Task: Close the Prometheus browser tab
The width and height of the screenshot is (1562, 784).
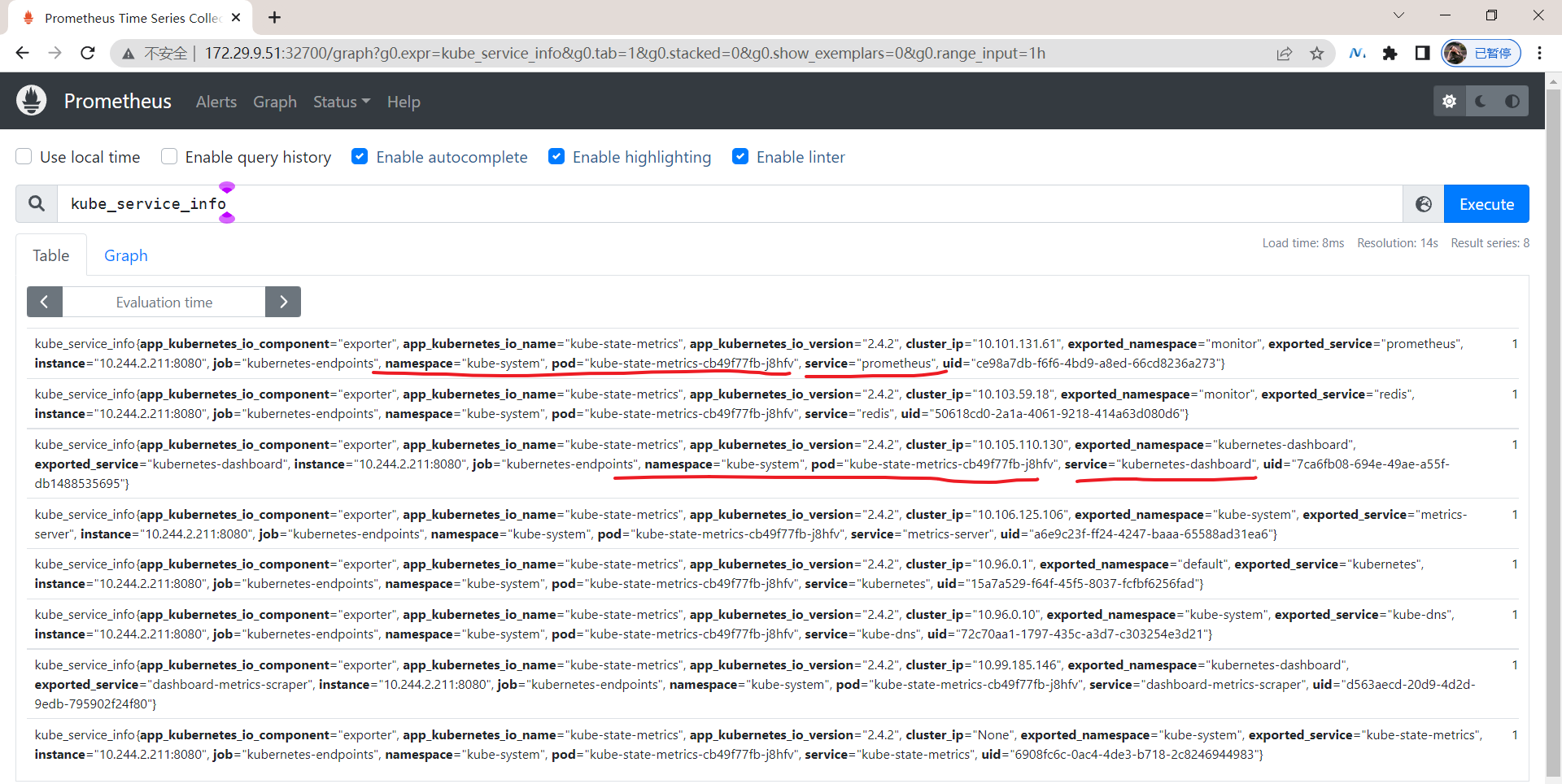Action: point(236,17)
